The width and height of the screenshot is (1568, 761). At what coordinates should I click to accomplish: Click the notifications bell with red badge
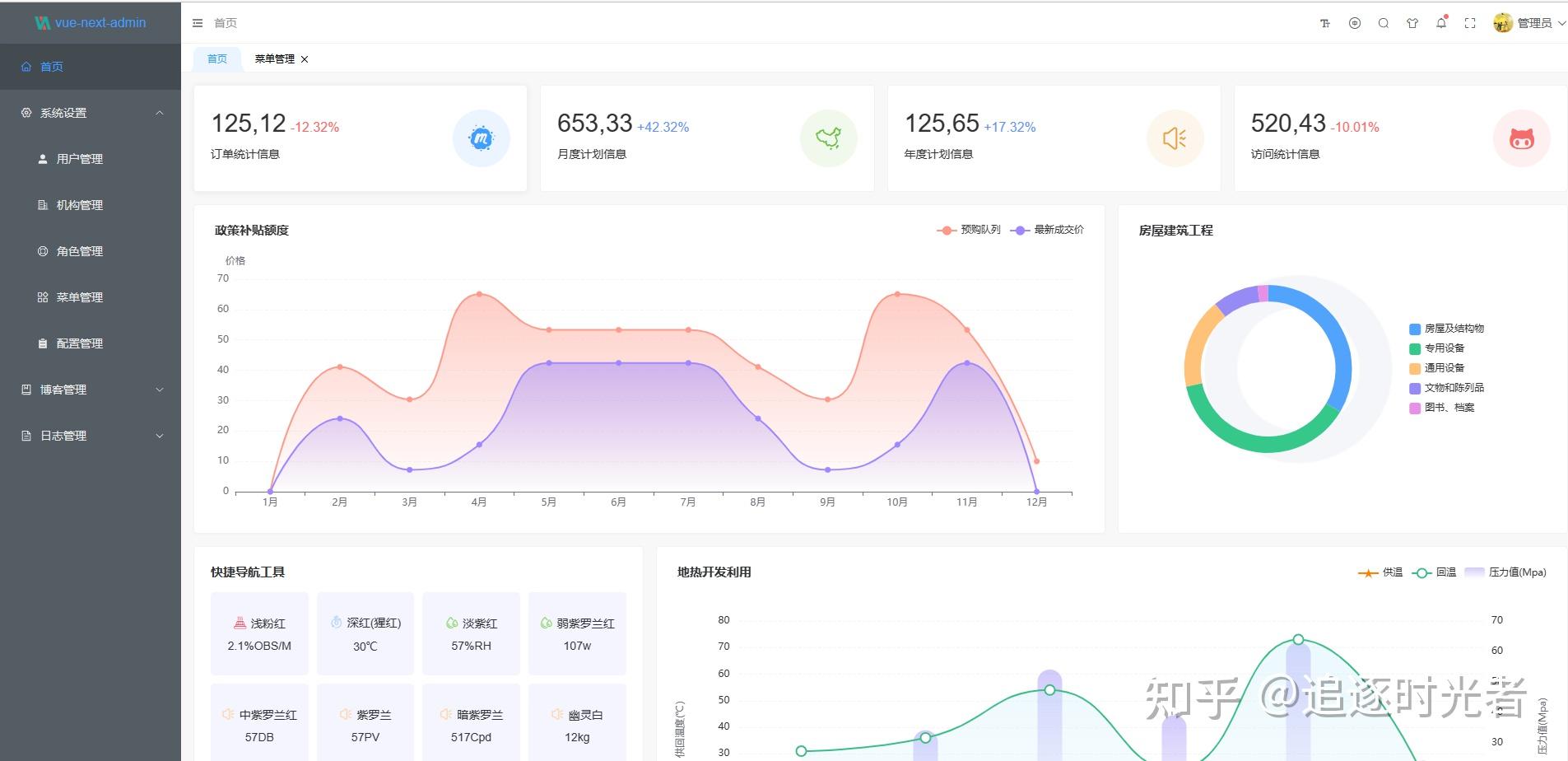[x=1441, y=23]
